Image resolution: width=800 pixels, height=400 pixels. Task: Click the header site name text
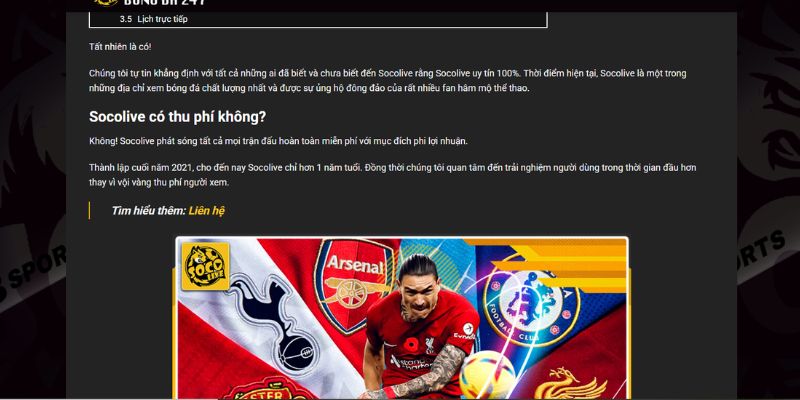164,3
